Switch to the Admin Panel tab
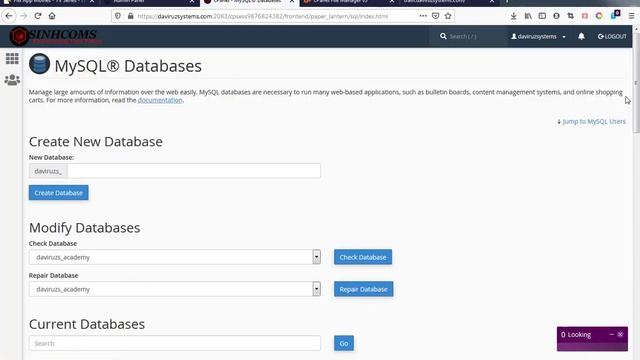The height and width of the screenshot is (360, 640). (x=149, y=2)
